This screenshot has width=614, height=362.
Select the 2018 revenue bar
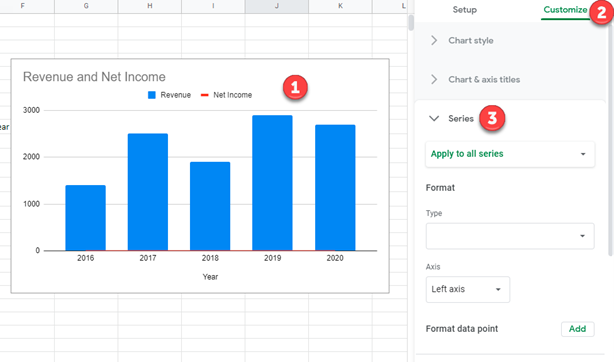pyautogui.click(x=210, y=206)
